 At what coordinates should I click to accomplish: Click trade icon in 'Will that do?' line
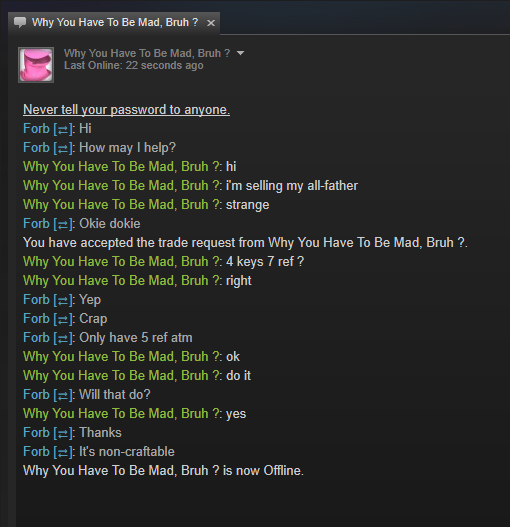pos(63,396)
